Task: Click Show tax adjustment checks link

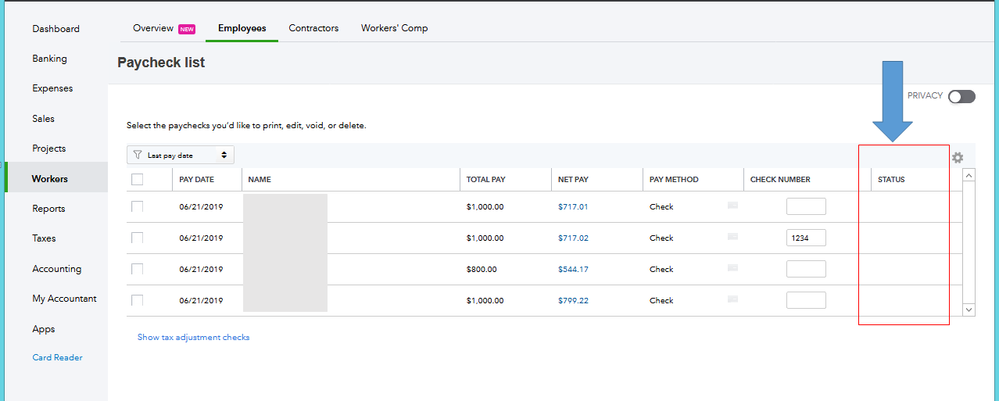Action: pyautogui.click(x=193, y=337)
